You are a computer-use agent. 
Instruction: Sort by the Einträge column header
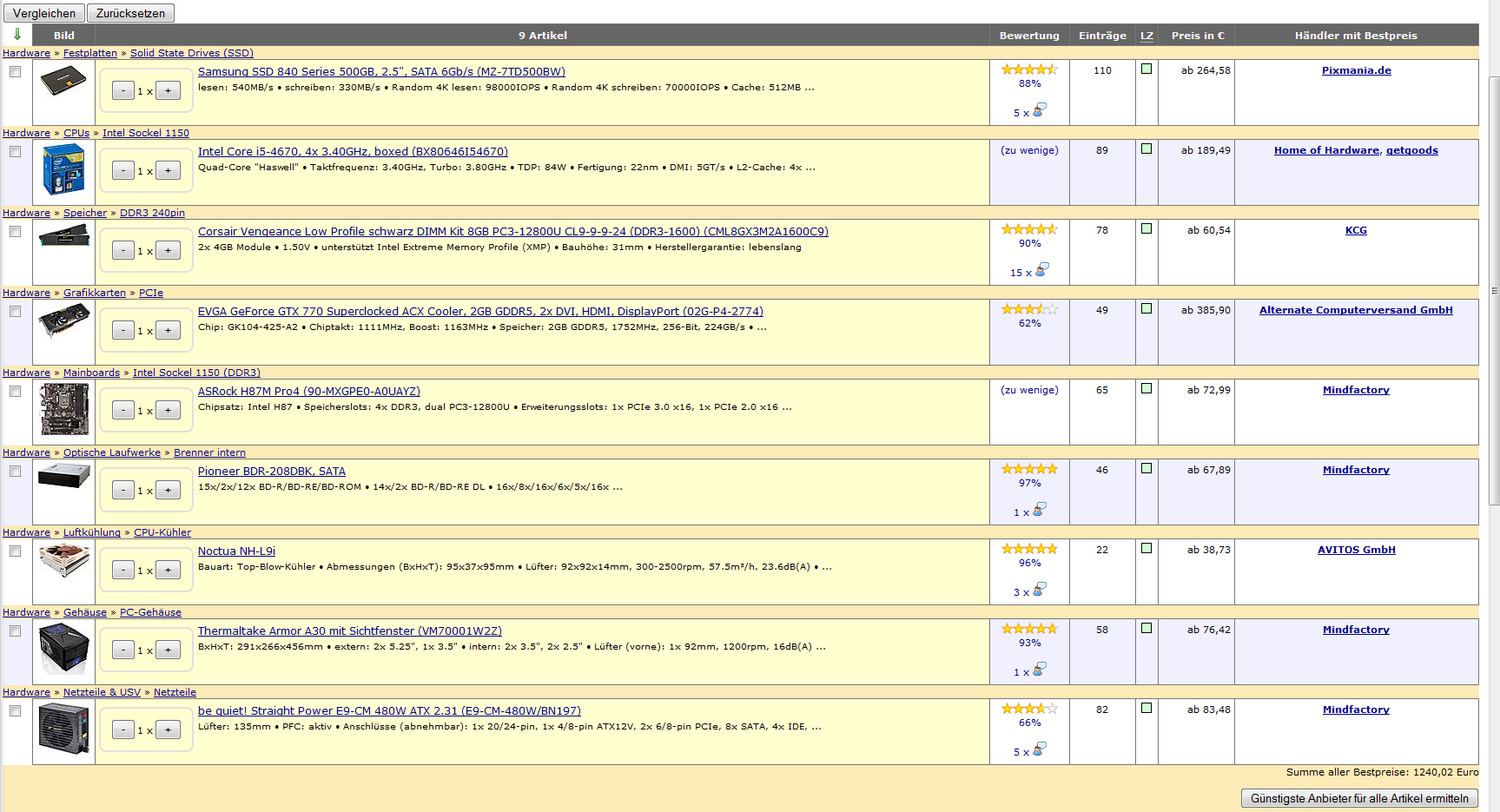pos(1102,36)
